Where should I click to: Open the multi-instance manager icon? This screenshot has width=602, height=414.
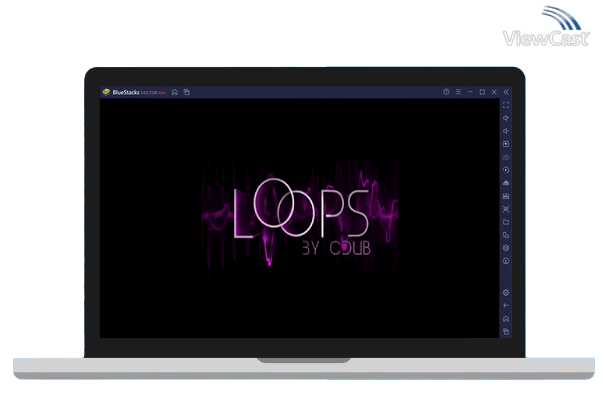point(506,235)
